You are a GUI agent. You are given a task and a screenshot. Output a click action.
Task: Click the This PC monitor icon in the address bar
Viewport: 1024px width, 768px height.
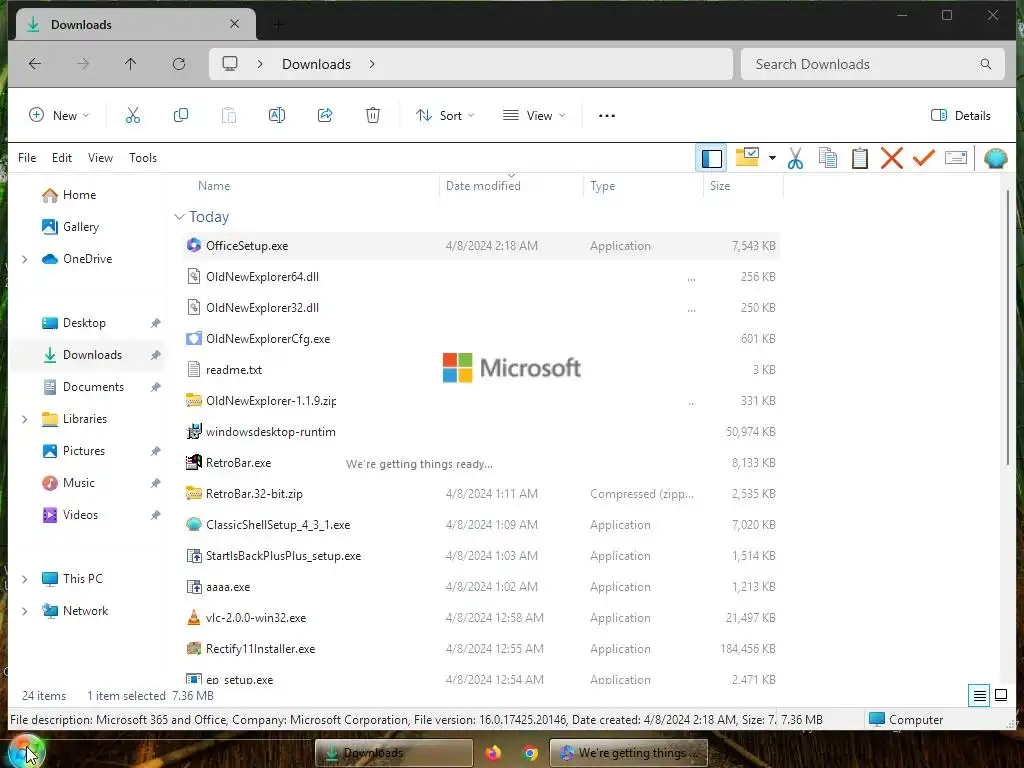pos(230,64)
